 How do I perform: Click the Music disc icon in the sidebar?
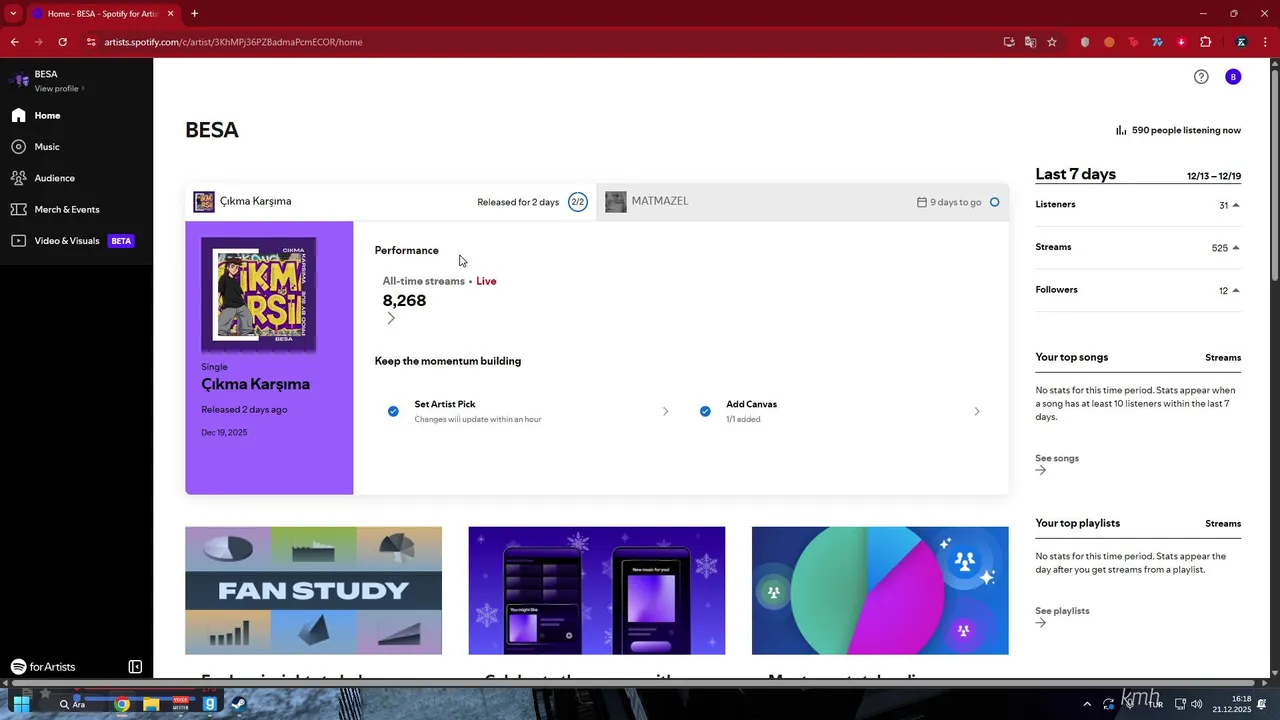pos(18,147)
